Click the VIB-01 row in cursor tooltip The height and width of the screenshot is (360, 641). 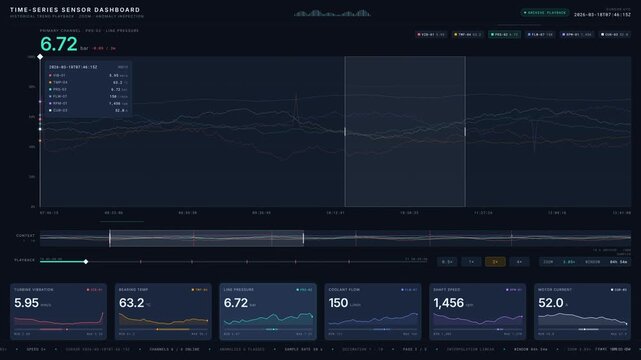point(88,76)
